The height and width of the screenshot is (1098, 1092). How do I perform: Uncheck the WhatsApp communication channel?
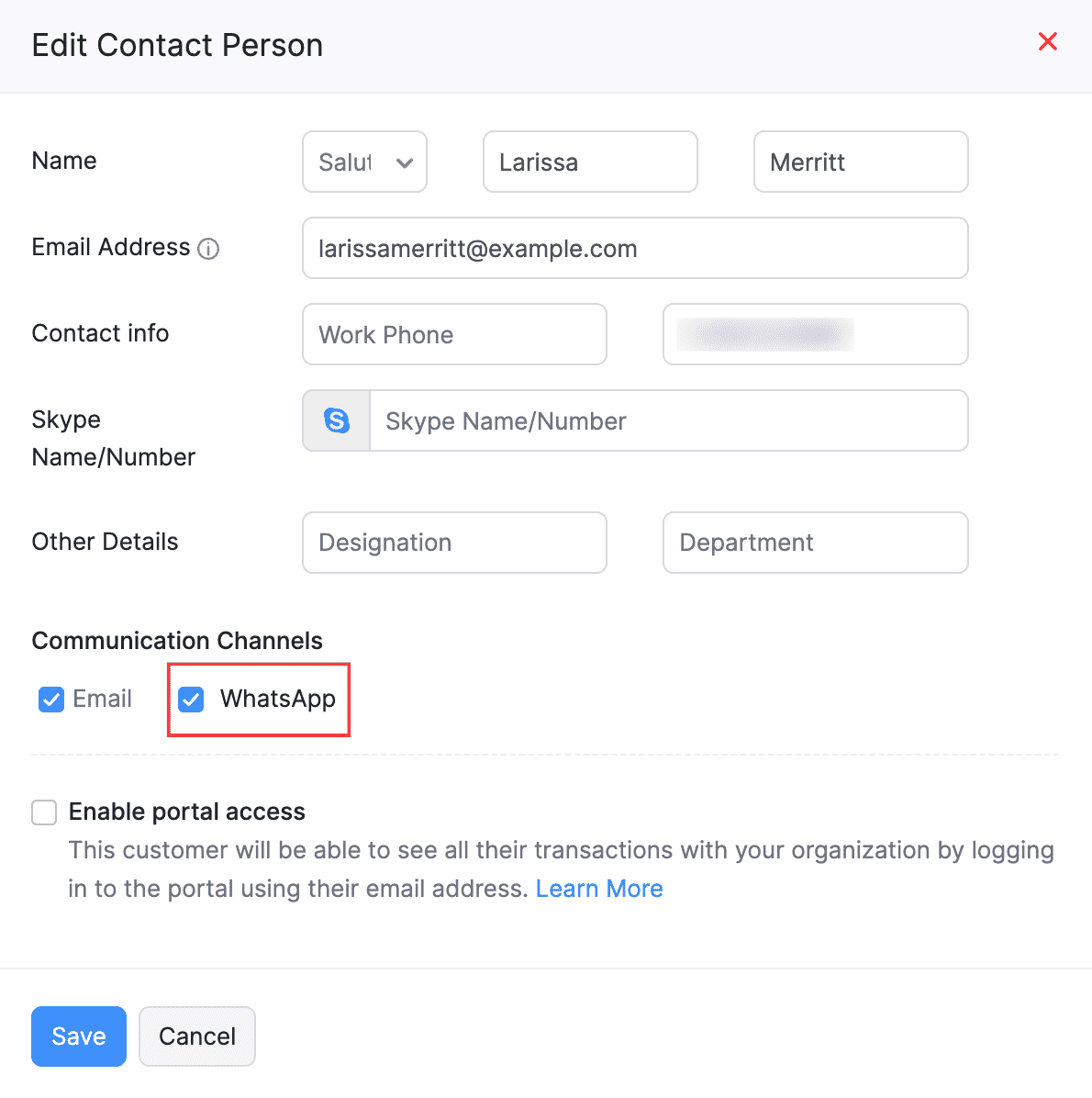point(190,700)
